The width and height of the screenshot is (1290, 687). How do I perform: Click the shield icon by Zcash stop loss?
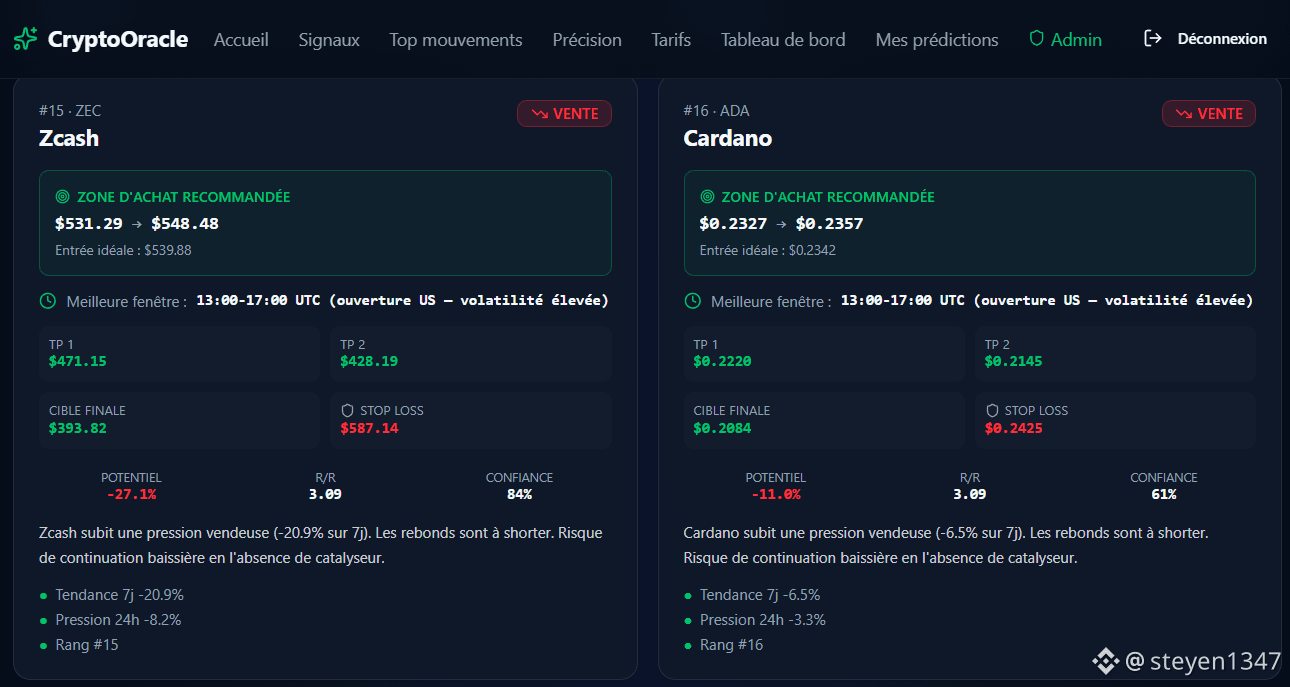348,410
